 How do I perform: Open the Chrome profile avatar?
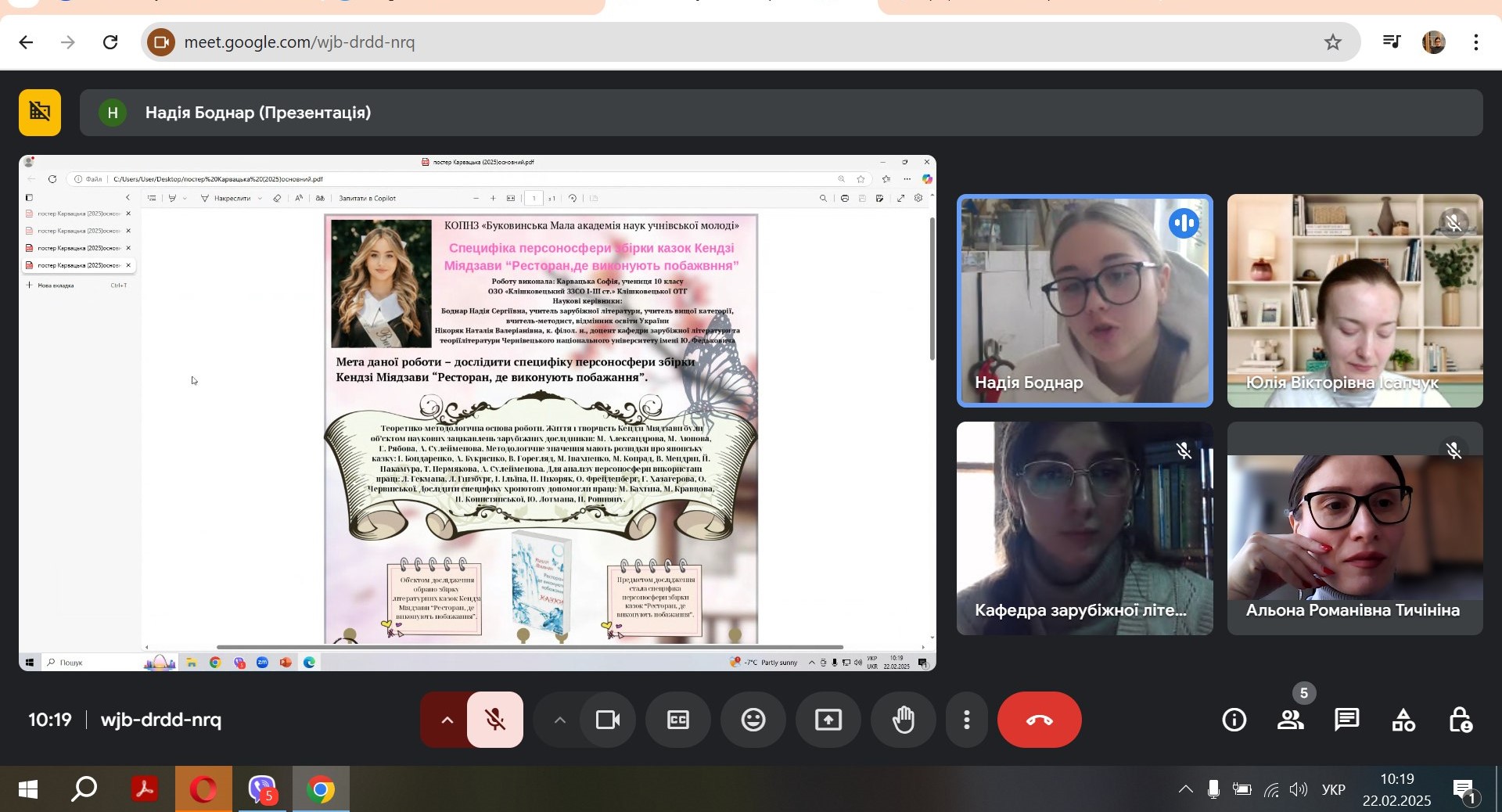coord(1433,42)
